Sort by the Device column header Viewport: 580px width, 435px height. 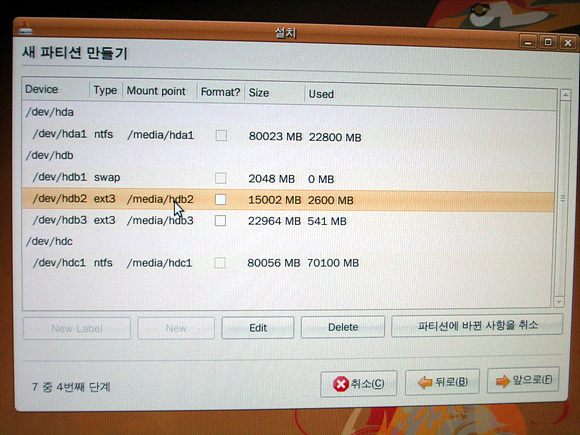[56, 90]
